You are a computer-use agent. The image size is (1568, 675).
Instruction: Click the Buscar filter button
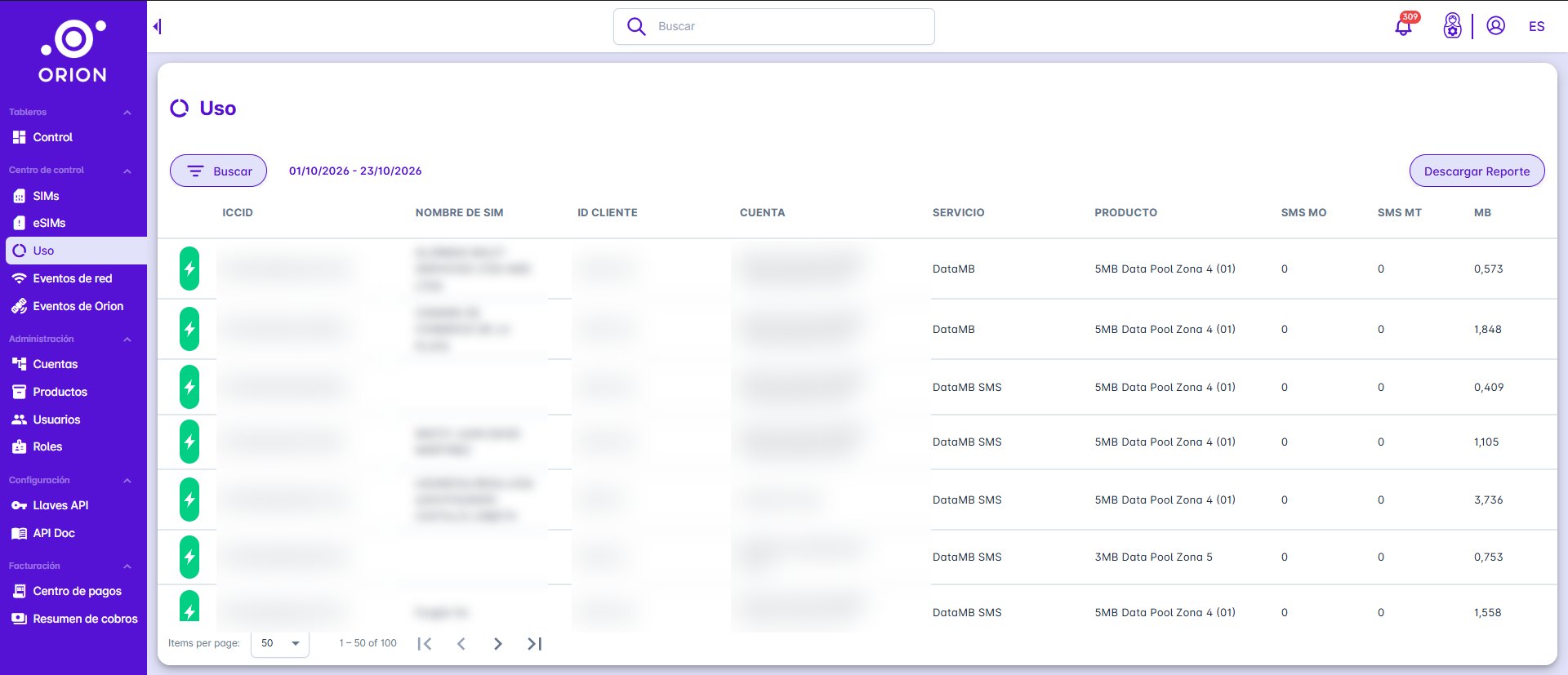click(x=218, y=171)
